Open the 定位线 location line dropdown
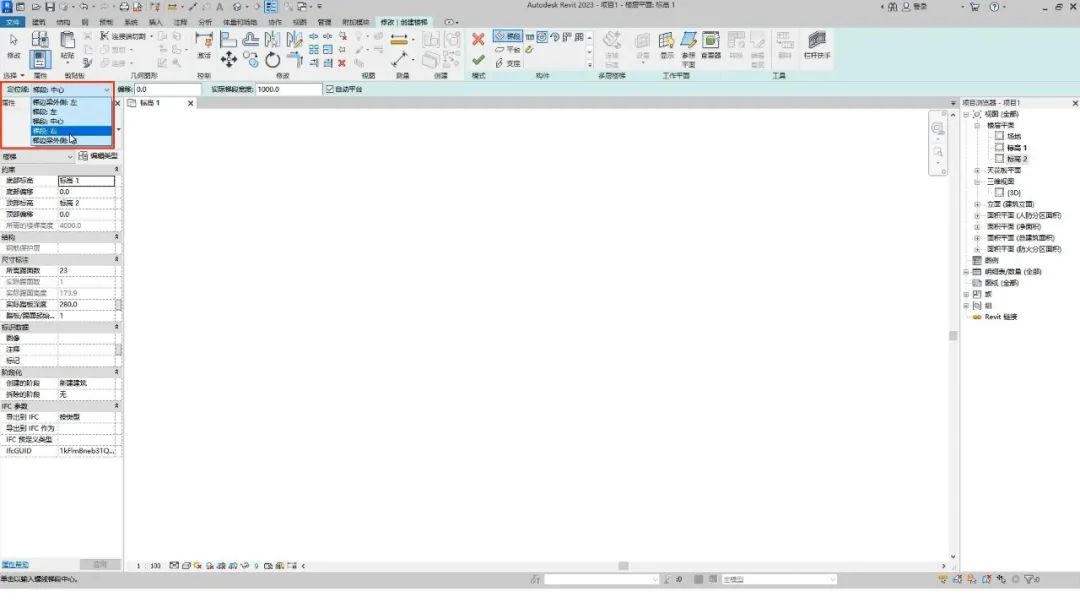Image resolution: width=1080 pixels, height=608 pixels. [x=70, y=90]
